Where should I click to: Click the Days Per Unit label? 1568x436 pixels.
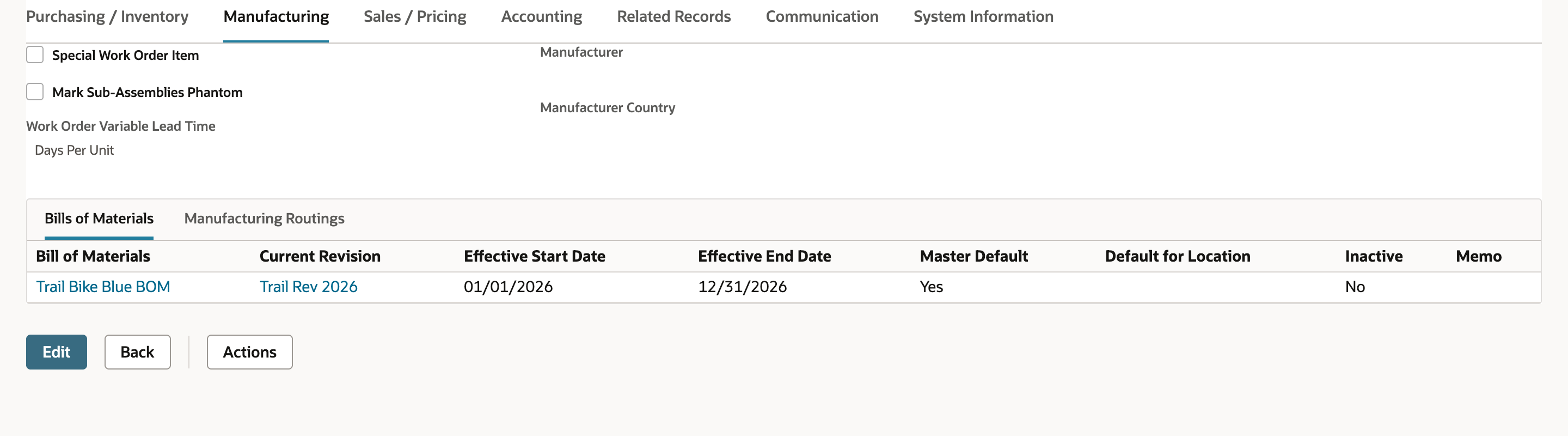tap(74, 150)
